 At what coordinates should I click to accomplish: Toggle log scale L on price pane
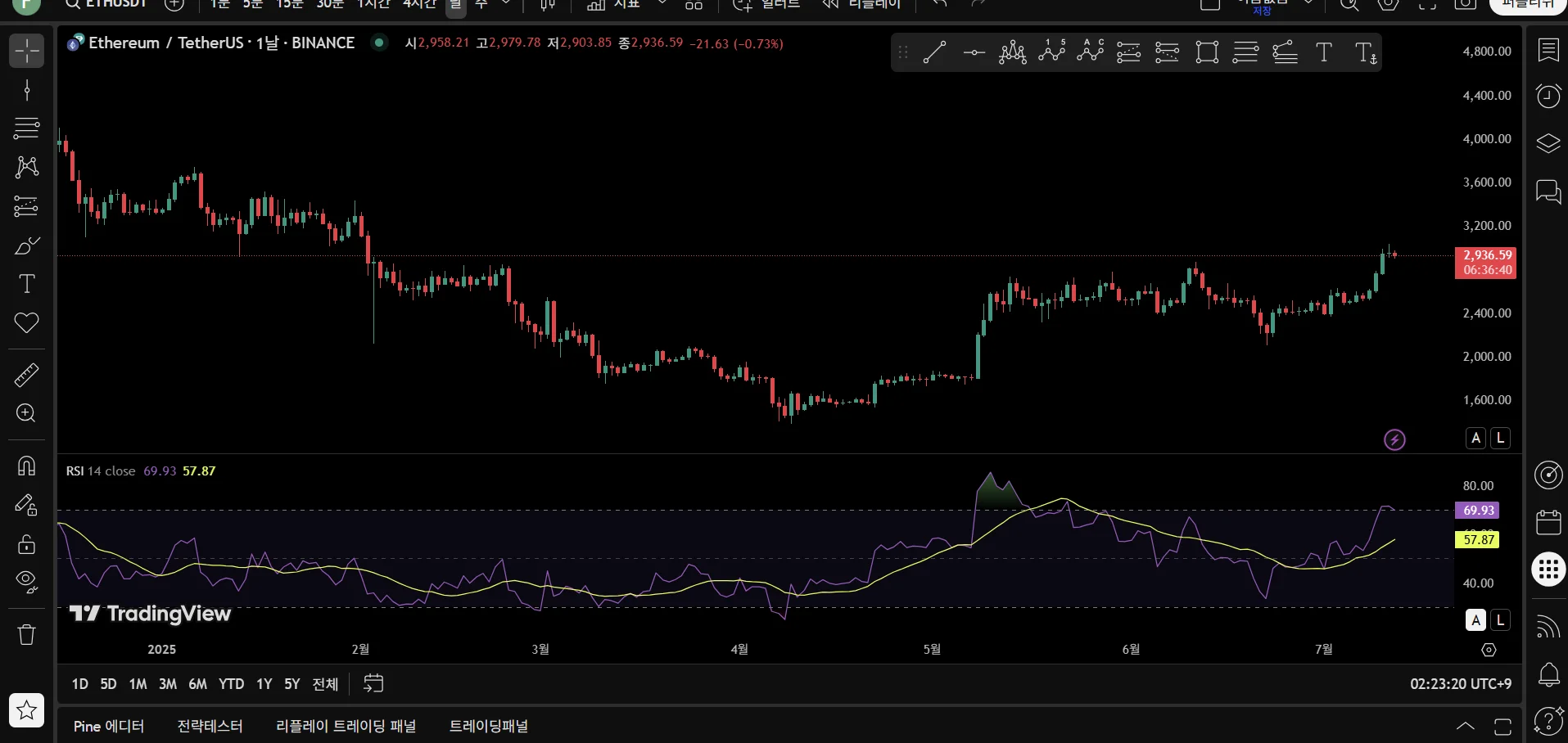coord(1500,438)
